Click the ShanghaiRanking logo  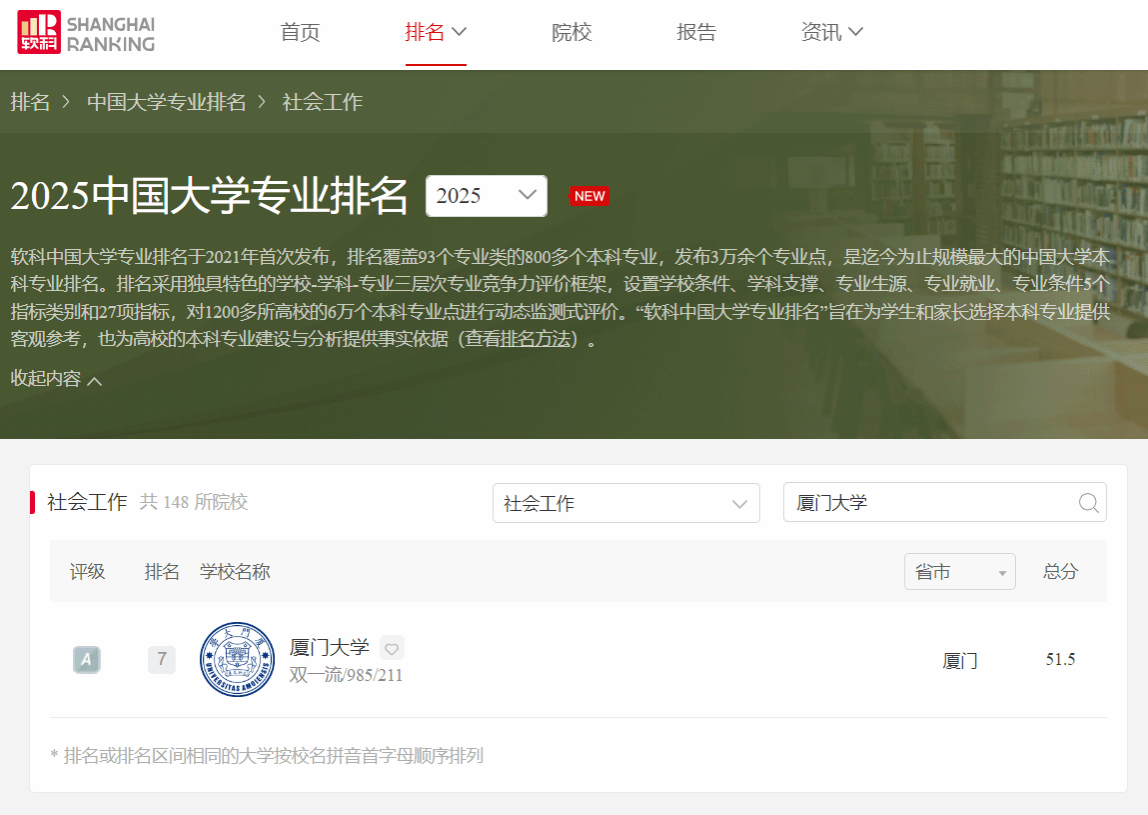(86, 33)
